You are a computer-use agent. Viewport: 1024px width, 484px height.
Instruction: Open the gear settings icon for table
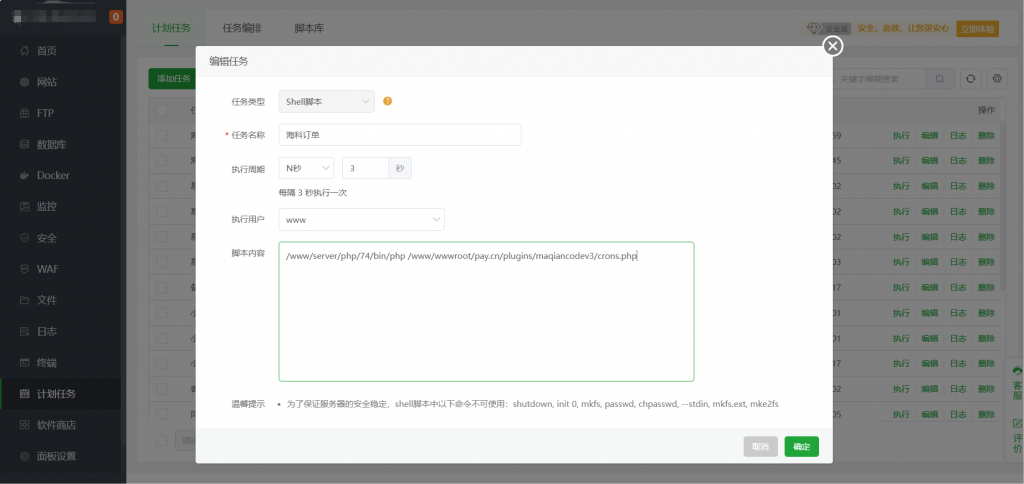point(996,79)
